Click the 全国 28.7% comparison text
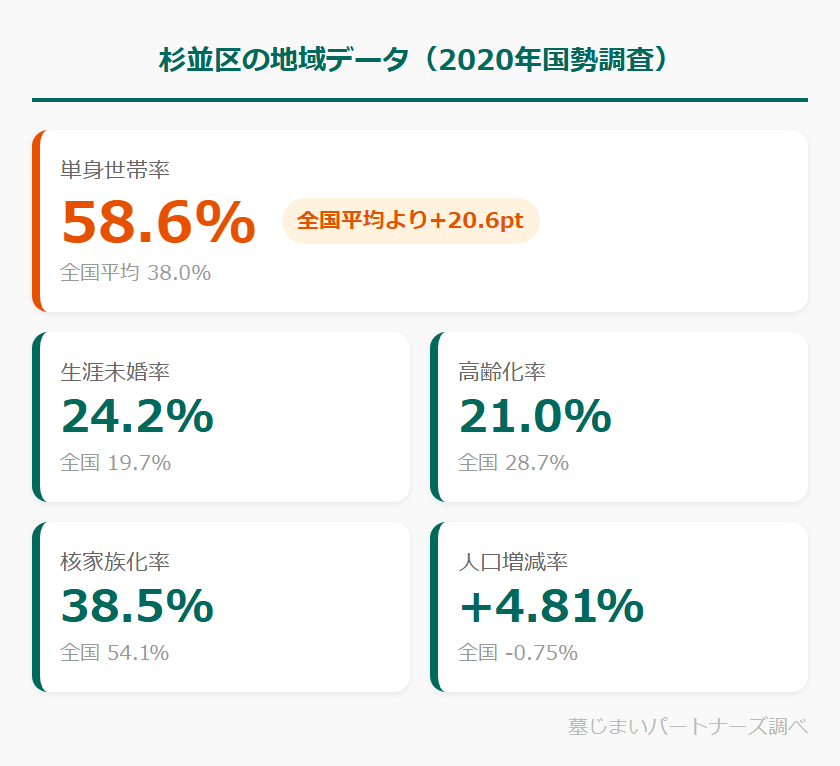840x766 pixels. (513, 462)
